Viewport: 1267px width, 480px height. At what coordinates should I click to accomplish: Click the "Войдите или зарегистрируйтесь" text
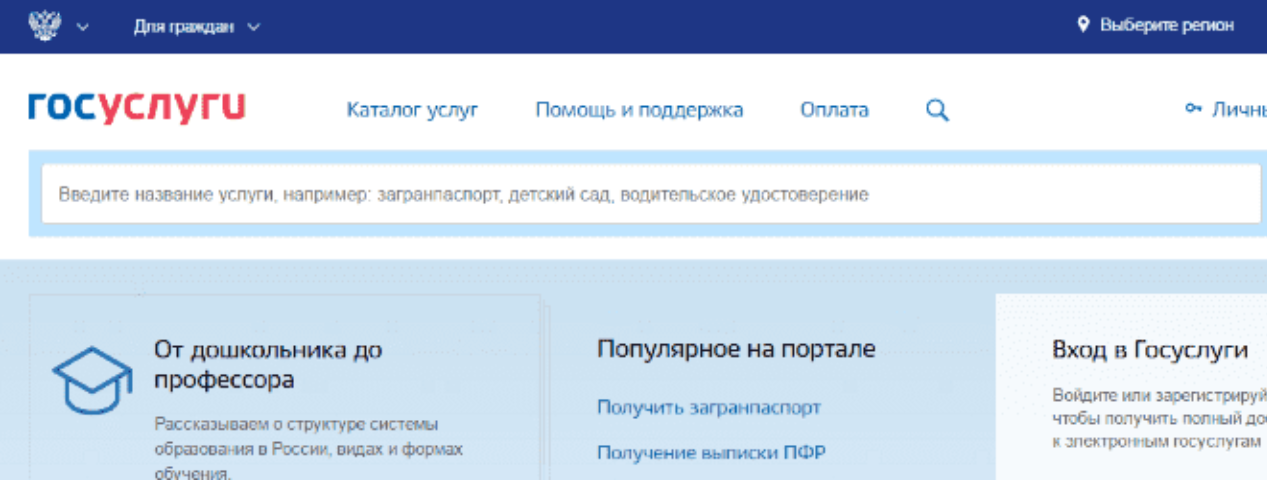coord(1159,394)
